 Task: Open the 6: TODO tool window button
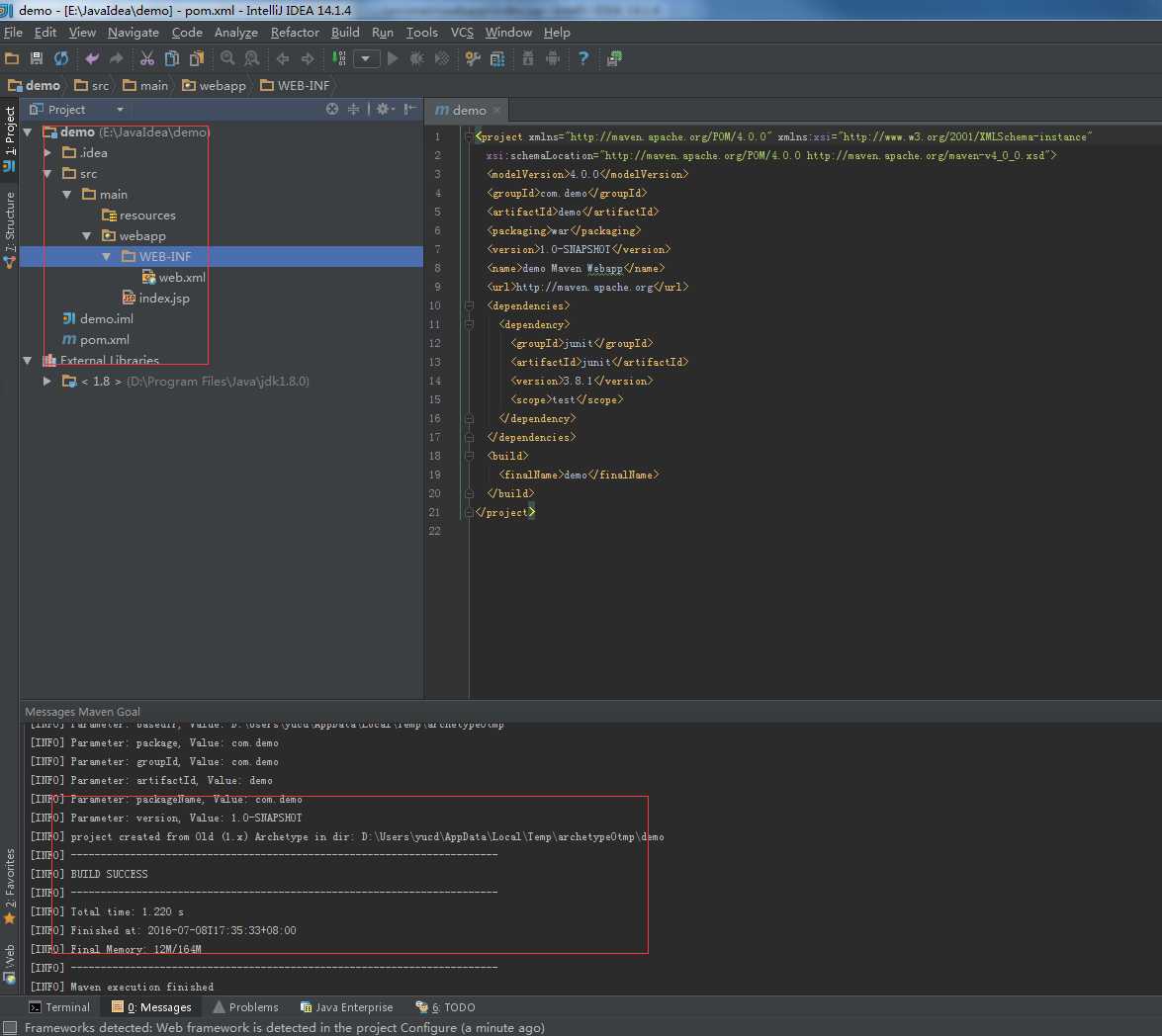click(445, 1007)
